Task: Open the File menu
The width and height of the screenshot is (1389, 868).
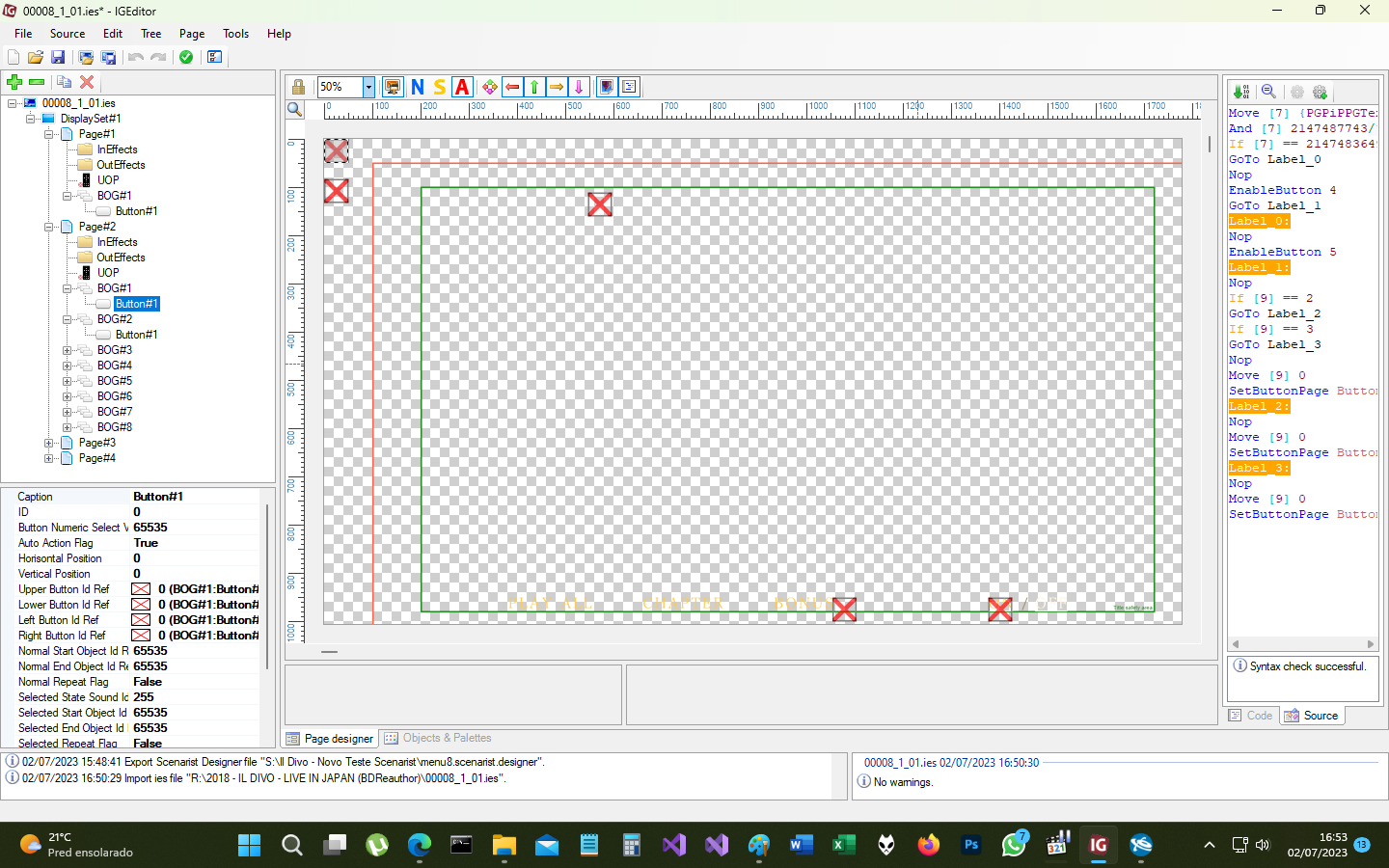Action: tap(23, 34)
